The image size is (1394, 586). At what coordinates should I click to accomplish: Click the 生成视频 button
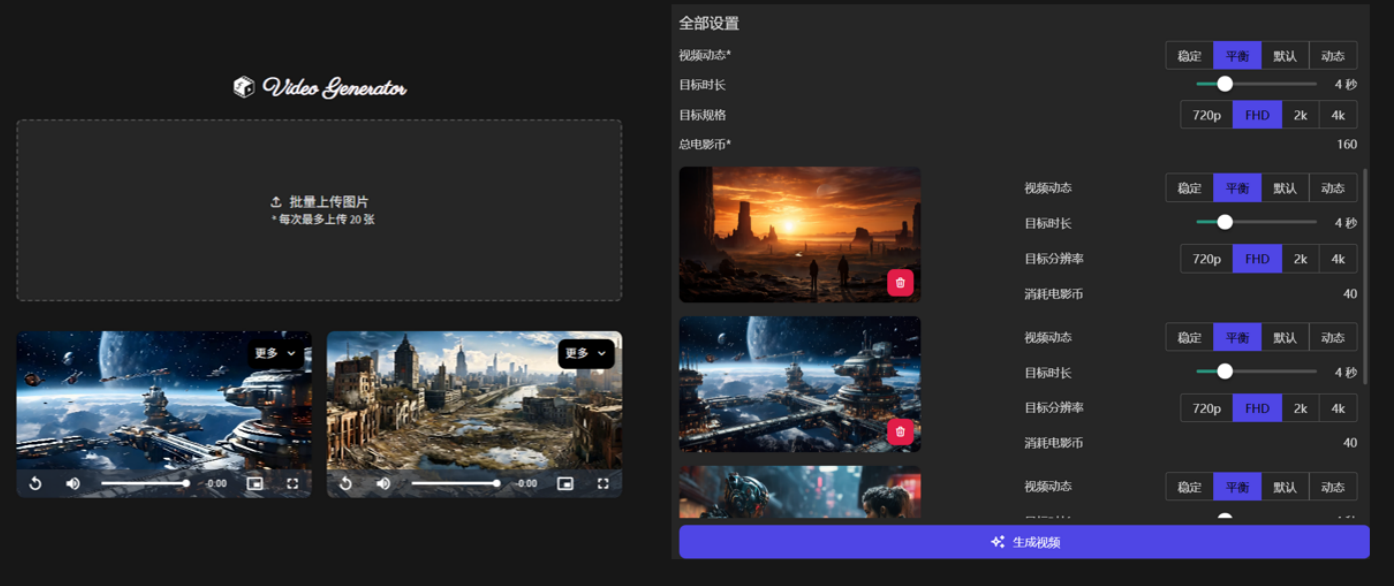click(x=1024, y=542)
